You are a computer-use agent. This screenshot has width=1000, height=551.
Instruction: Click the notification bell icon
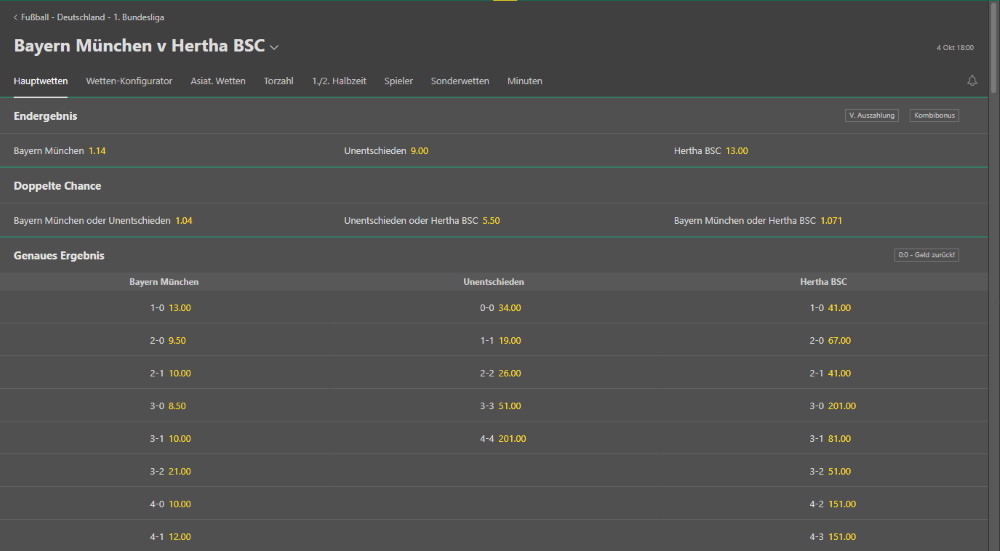(x=971, y=81)
